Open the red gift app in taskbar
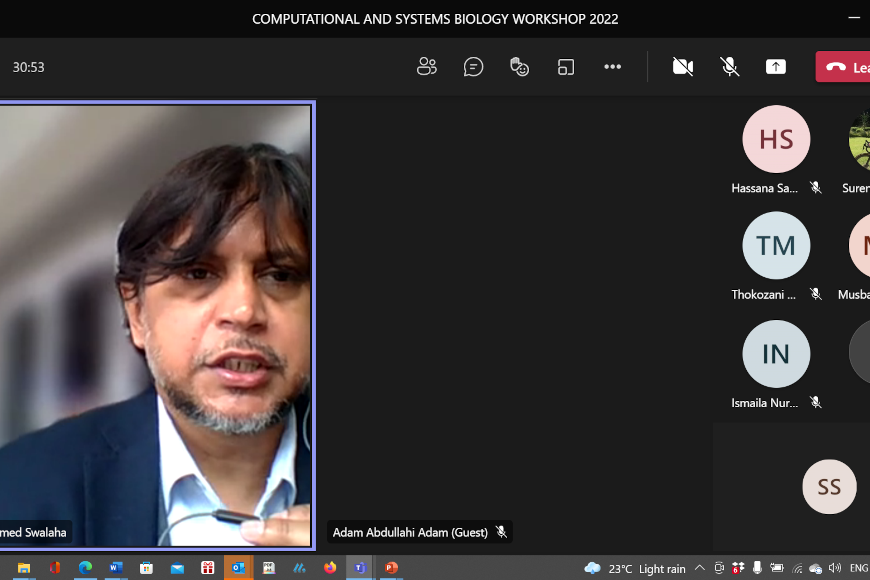Viewport: 870px width, 580px height. pos(208,568)
